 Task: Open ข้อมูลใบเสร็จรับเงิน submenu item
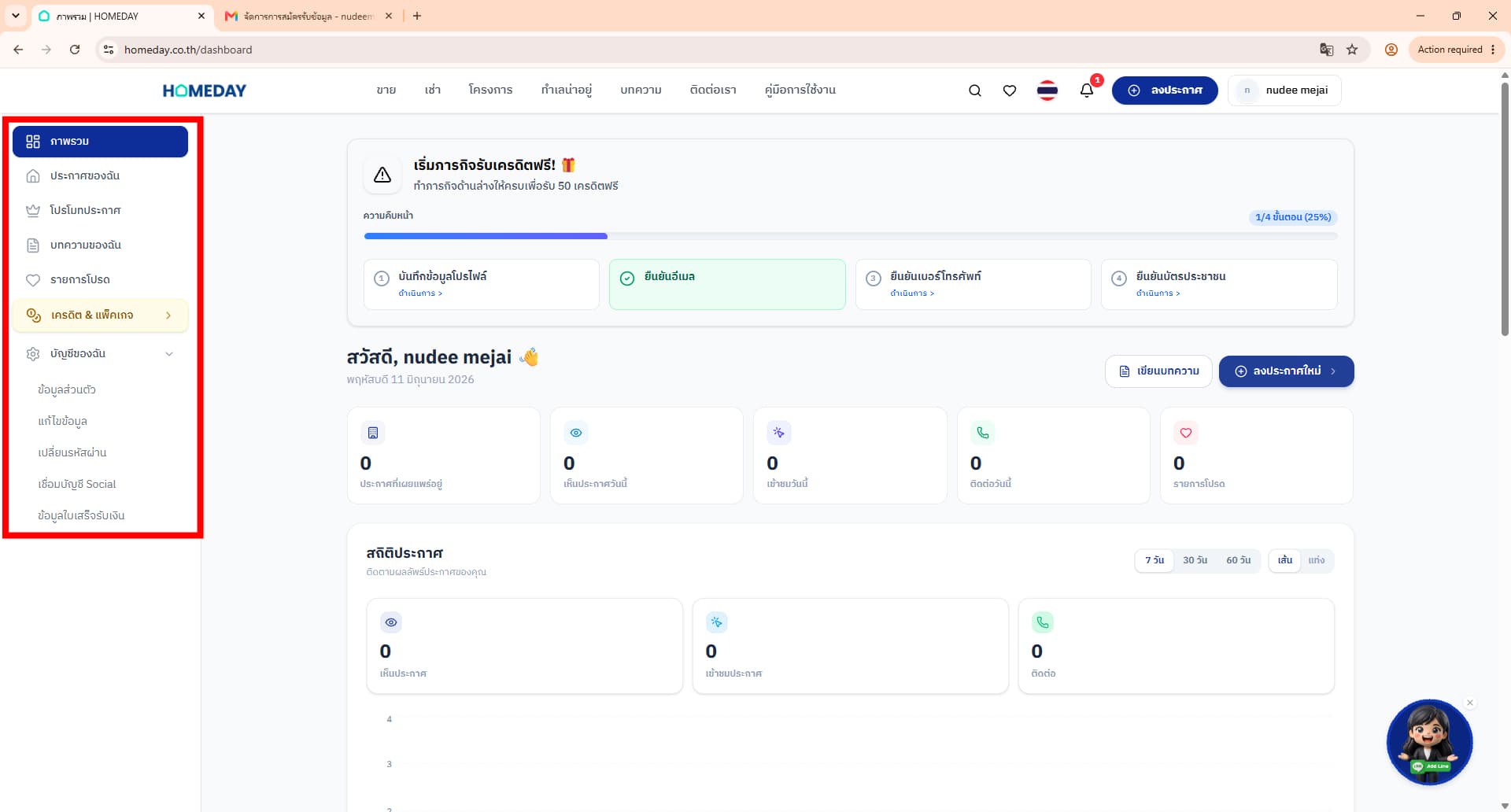pos(81,515)
